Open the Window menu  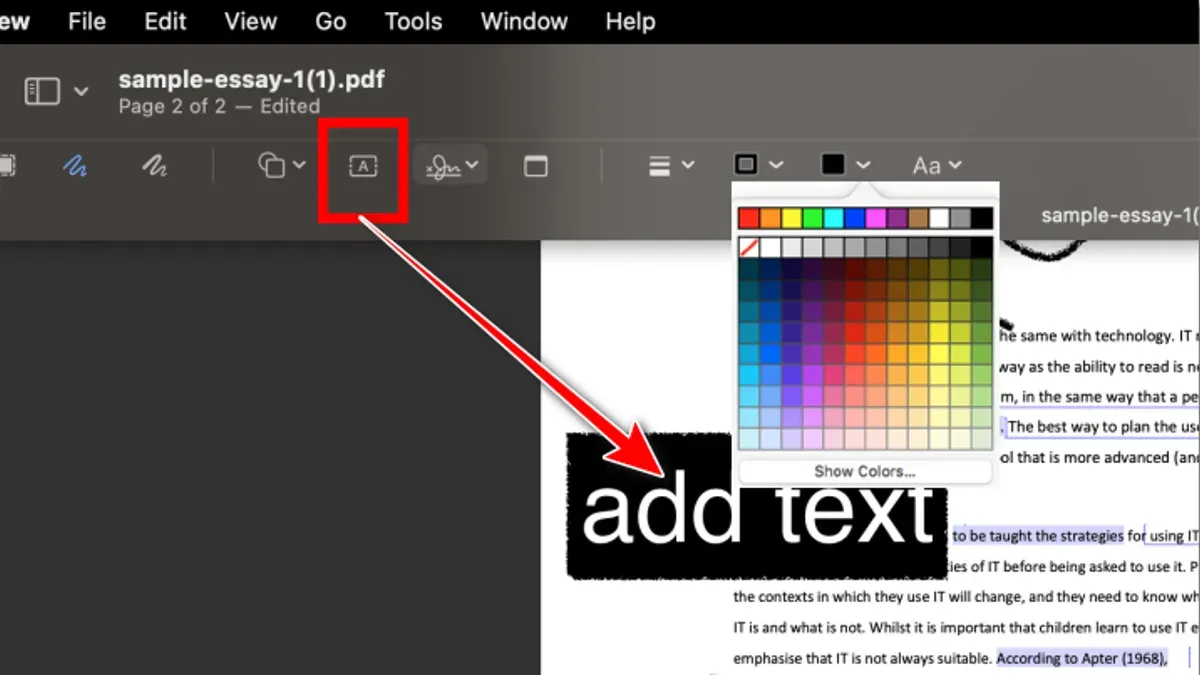pos(524,22)
